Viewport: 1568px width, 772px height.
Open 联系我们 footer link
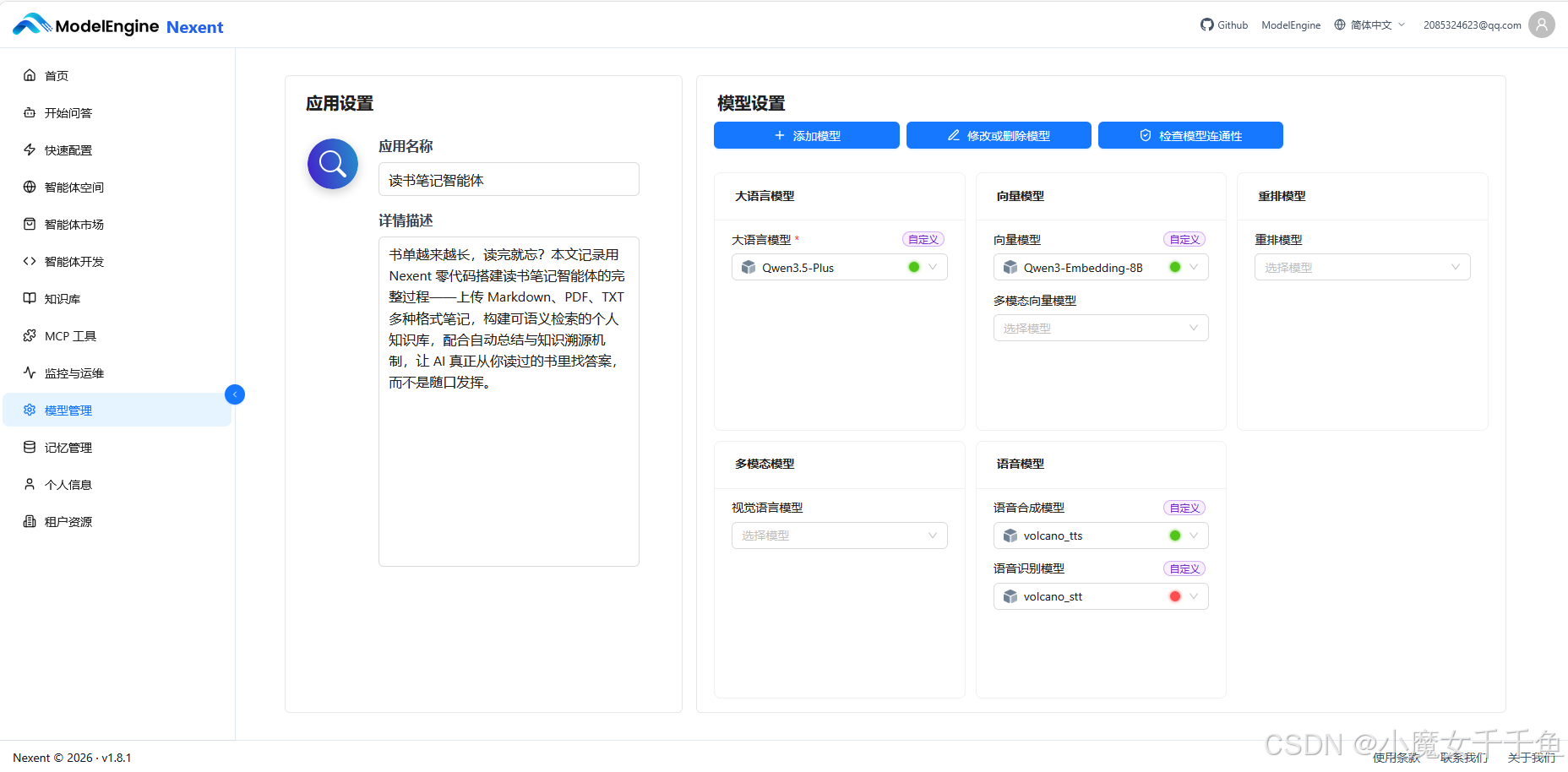[1464, 758]
